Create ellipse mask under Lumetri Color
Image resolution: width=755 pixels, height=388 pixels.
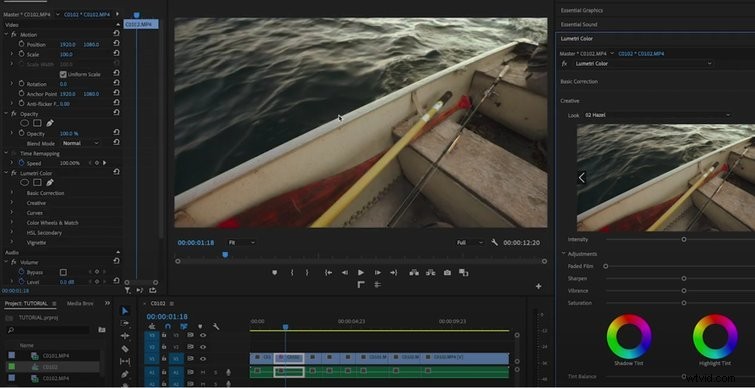point(25,182)
